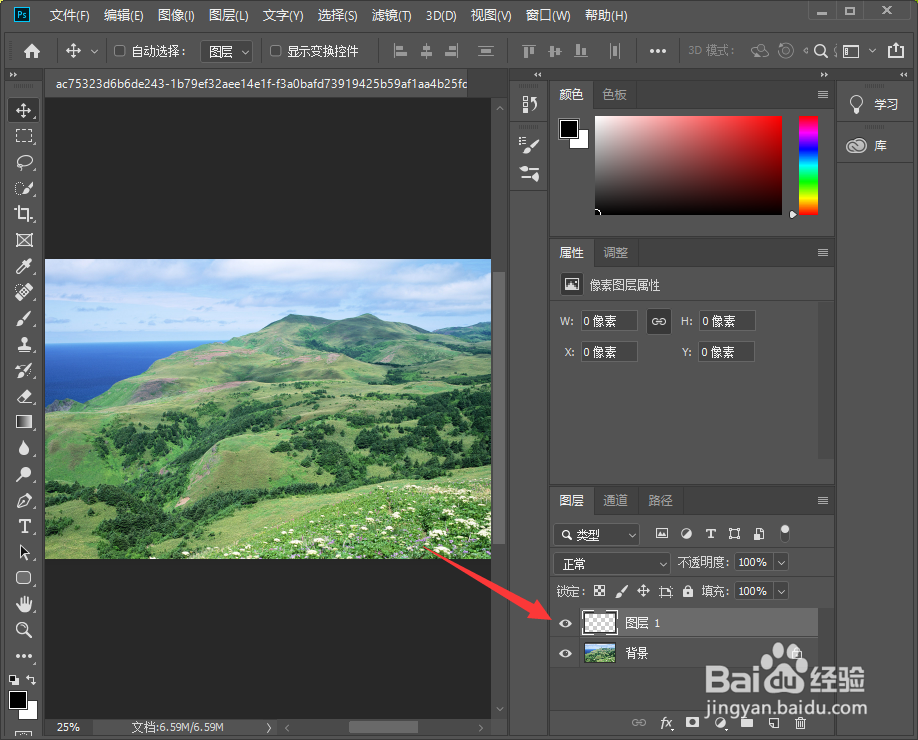Toggle lock transparent pixels
918x740 pixels.
[x=600, y=591]
